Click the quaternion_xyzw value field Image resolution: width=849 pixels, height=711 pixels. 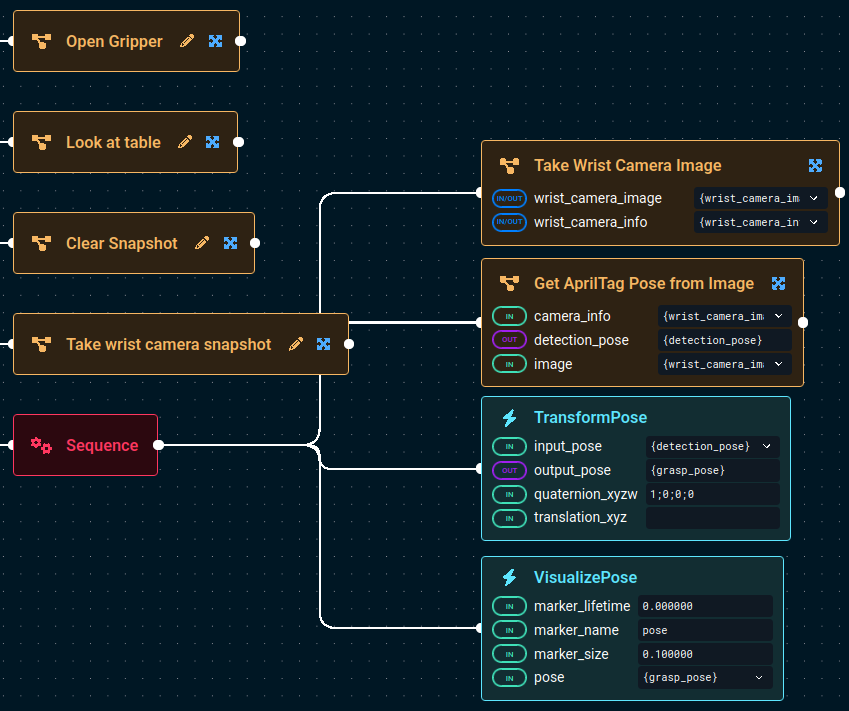click(713, 494)
